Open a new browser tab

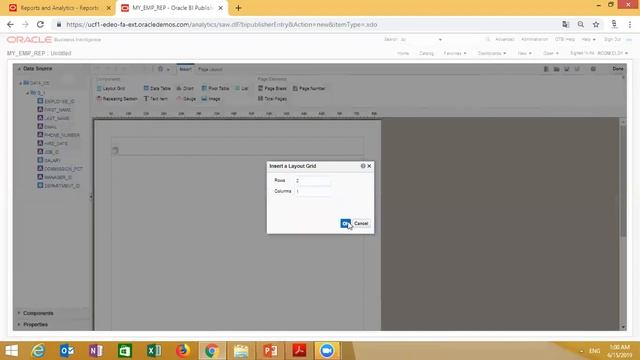[238, 8]
